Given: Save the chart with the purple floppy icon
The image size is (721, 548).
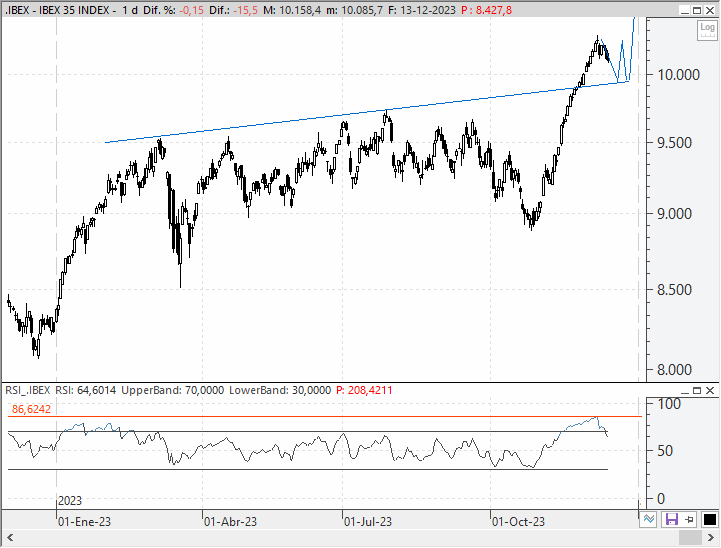Looking at the screenshot, I should click(x=672, y=519).
